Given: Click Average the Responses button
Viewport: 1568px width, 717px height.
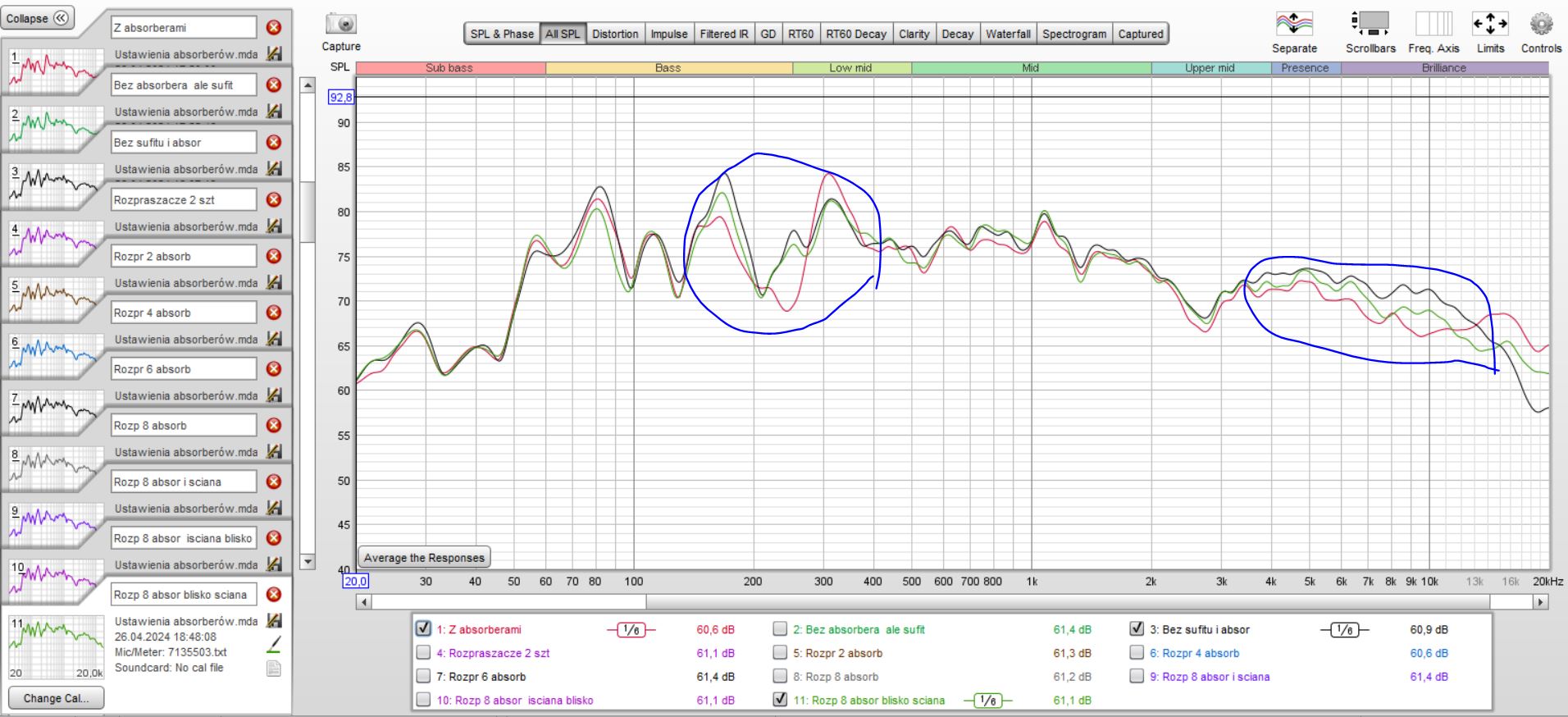Looking at the screenshot, I should [x=424, y=558].
